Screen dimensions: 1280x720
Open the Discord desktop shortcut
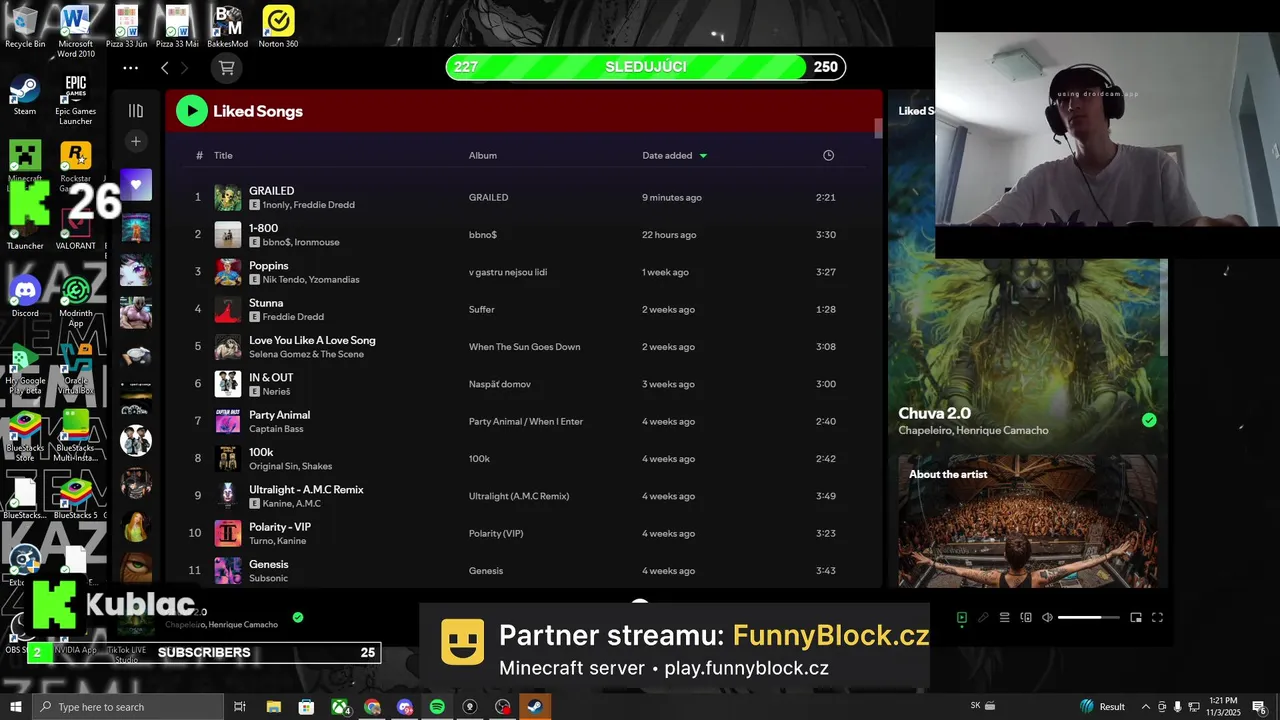click(25, 296)
